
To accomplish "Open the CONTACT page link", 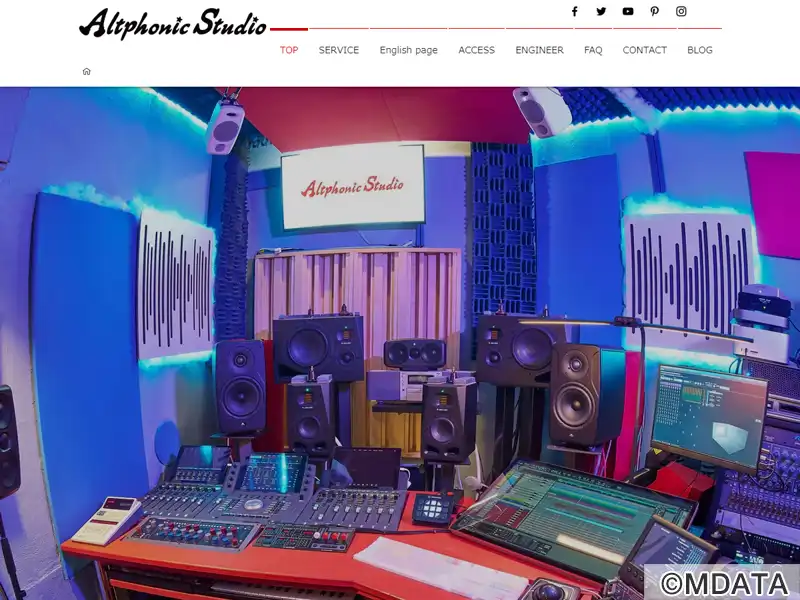I will (644, 50).
